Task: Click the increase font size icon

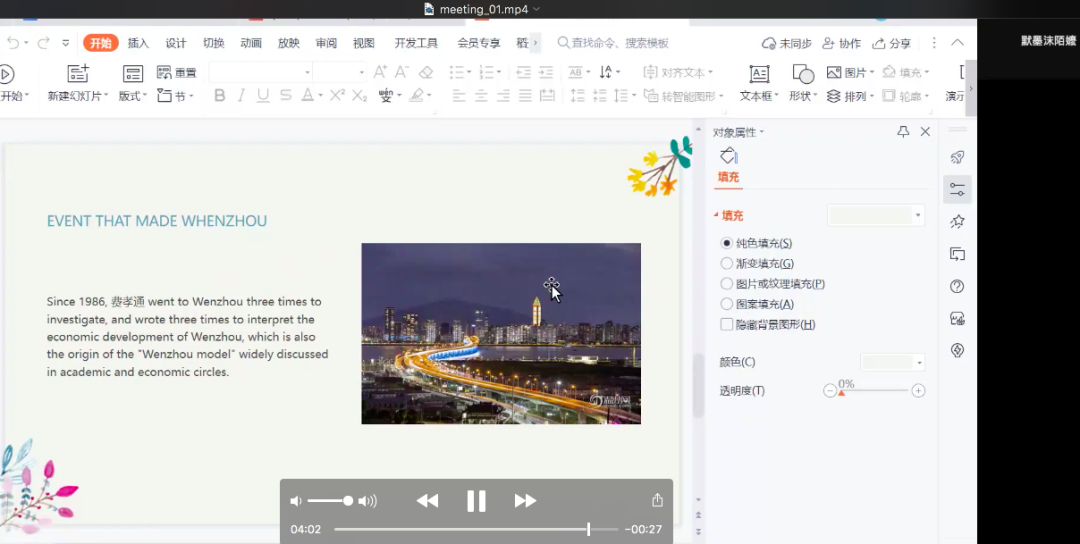Action: coord(380,72)
